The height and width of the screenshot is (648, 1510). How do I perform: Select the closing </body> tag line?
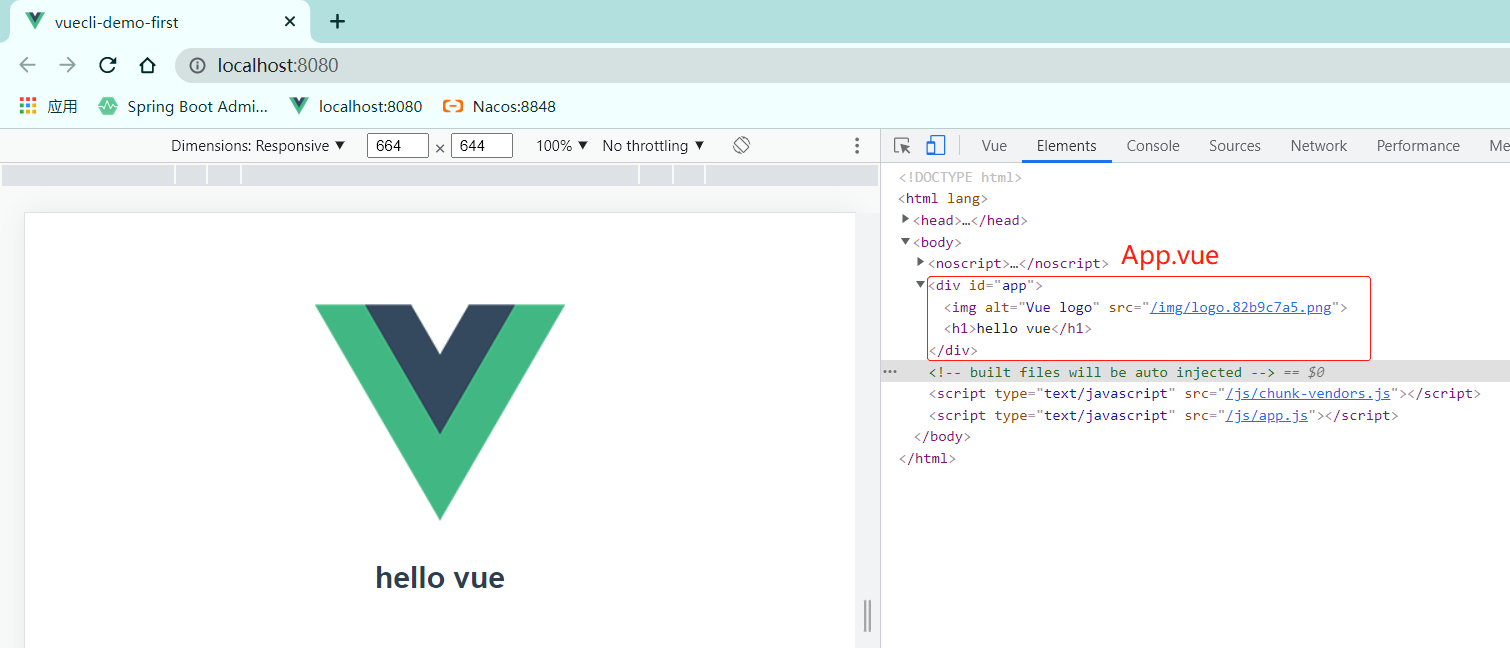coord(942,437)
